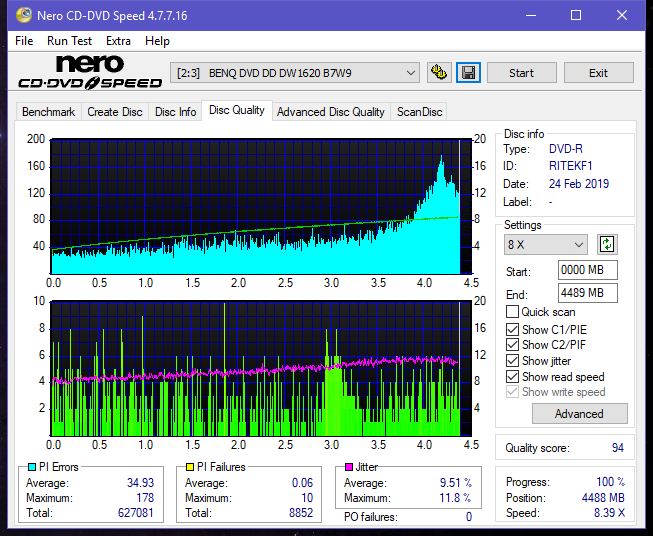Click the disc type DVD-R text
Screen dimensions: 653x536
click(x=566, y=149)
